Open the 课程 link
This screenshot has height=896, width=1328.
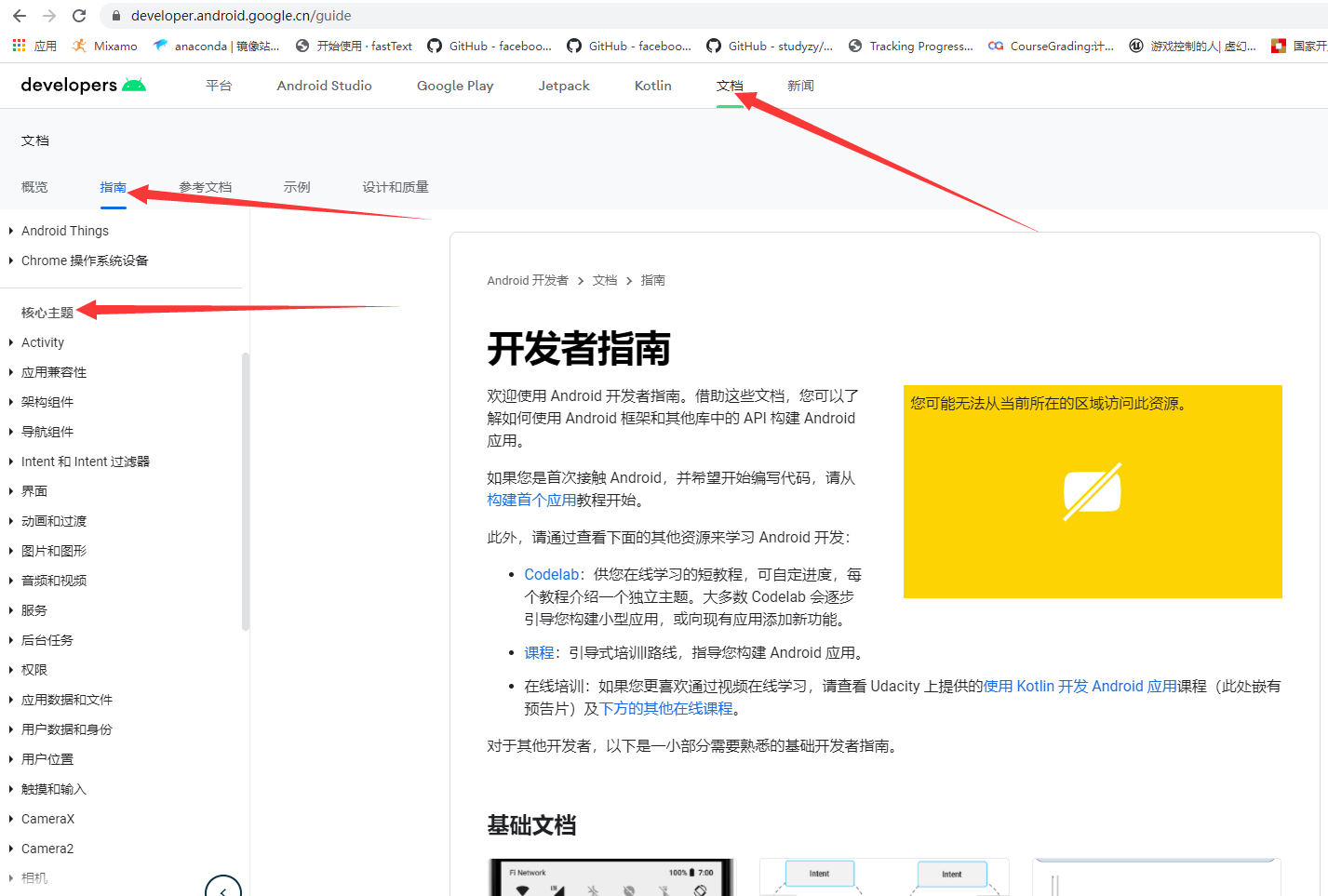[x=539, y=652]
